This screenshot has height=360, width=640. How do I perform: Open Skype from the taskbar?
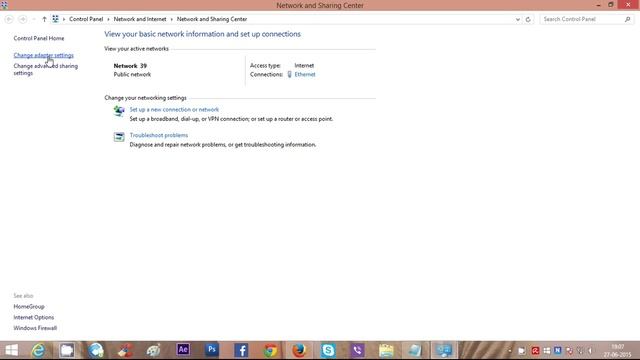tap(328, 350)
